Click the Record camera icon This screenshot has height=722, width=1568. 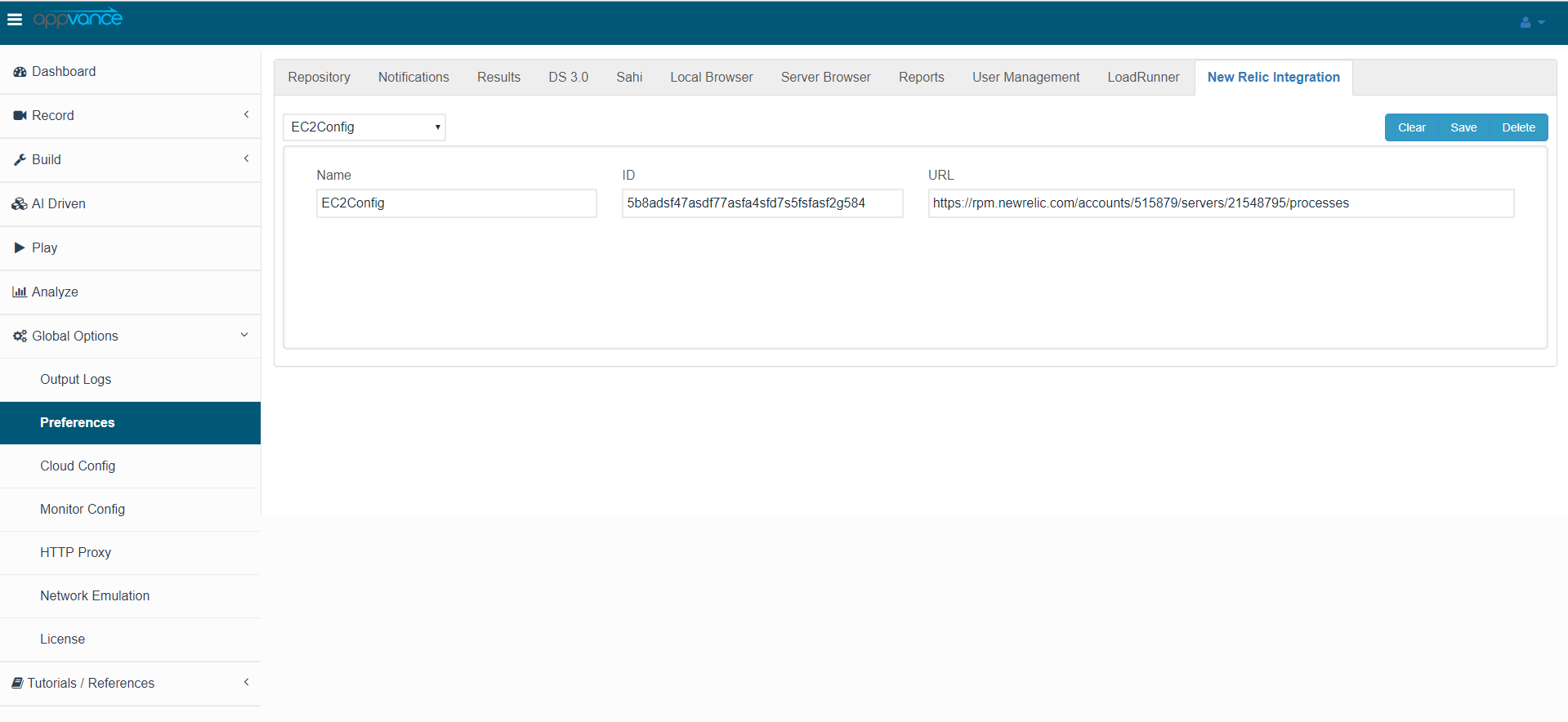pos(20,116)
